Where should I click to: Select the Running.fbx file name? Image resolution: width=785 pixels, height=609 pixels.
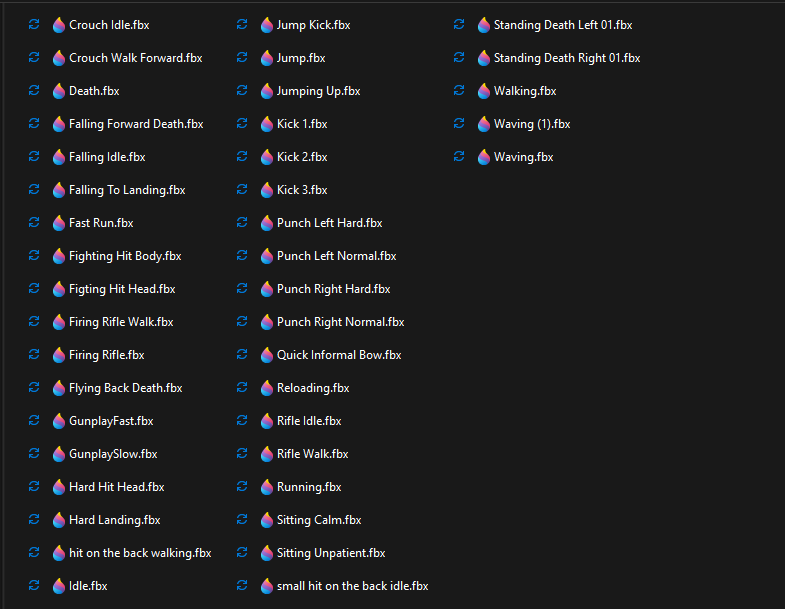point(309,487)
